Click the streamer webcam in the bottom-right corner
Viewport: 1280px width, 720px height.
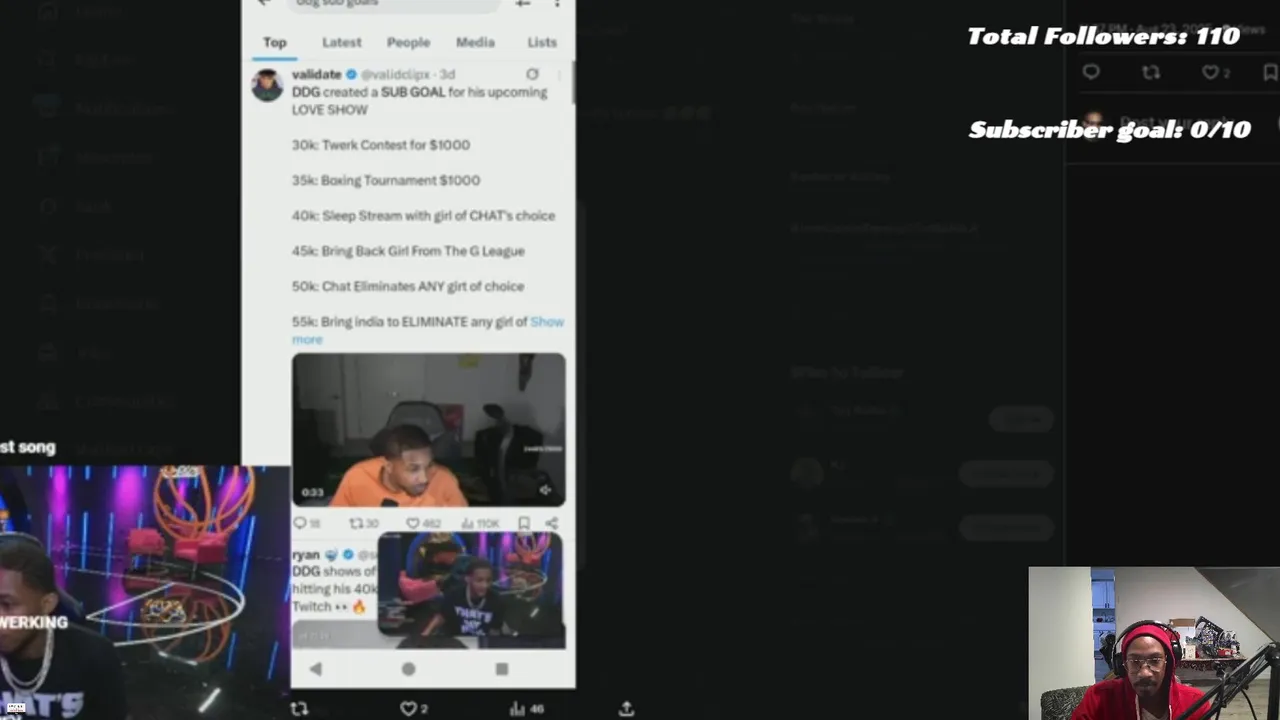[1154, 643]
